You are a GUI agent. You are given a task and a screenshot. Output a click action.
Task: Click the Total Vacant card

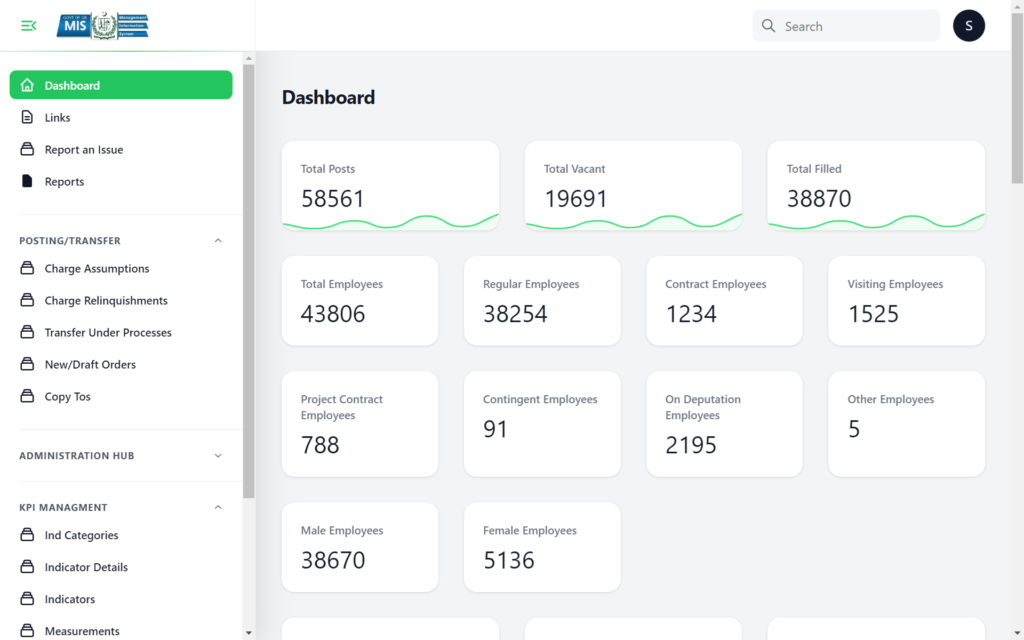(x=633, y=186)
